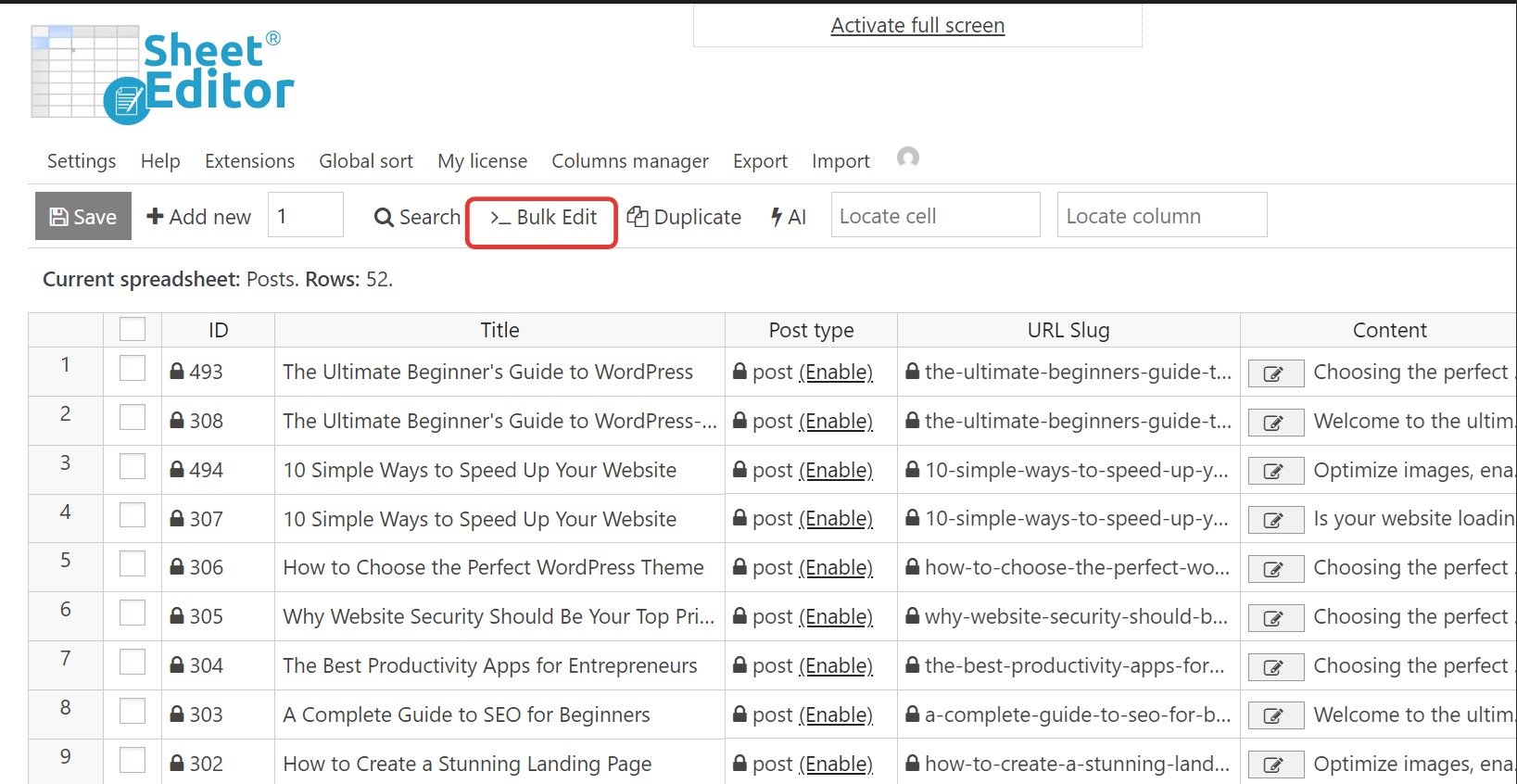Click lock icon beside ID 306

(177, 566)
